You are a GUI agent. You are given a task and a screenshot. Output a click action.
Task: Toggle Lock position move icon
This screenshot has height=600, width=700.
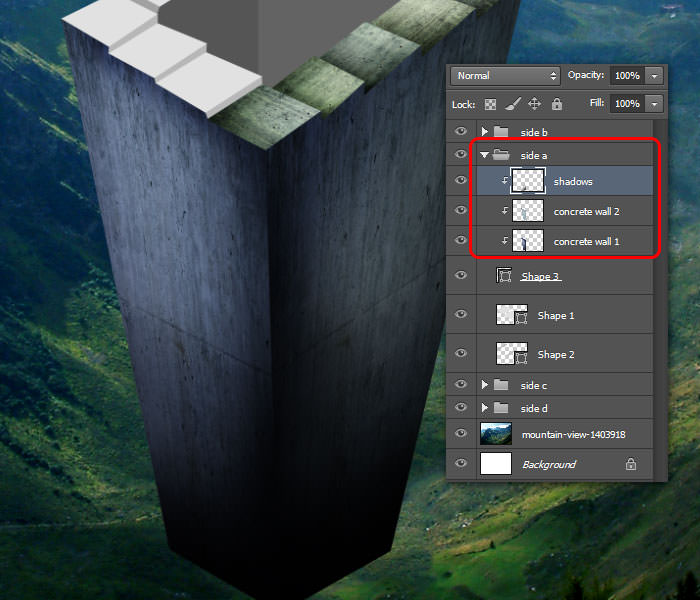534,104
